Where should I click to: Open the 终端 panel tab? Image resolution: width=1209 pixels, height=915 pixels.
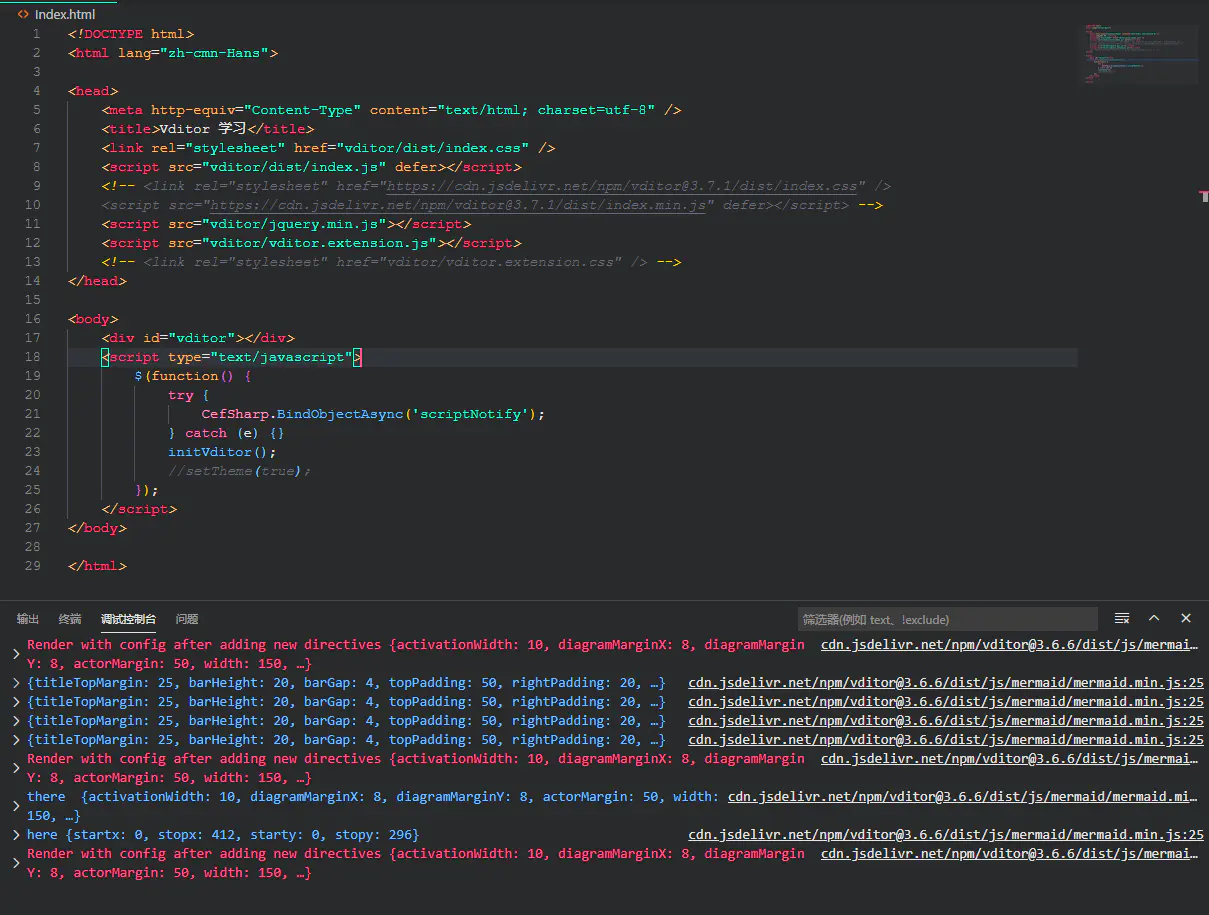(70, 619)
